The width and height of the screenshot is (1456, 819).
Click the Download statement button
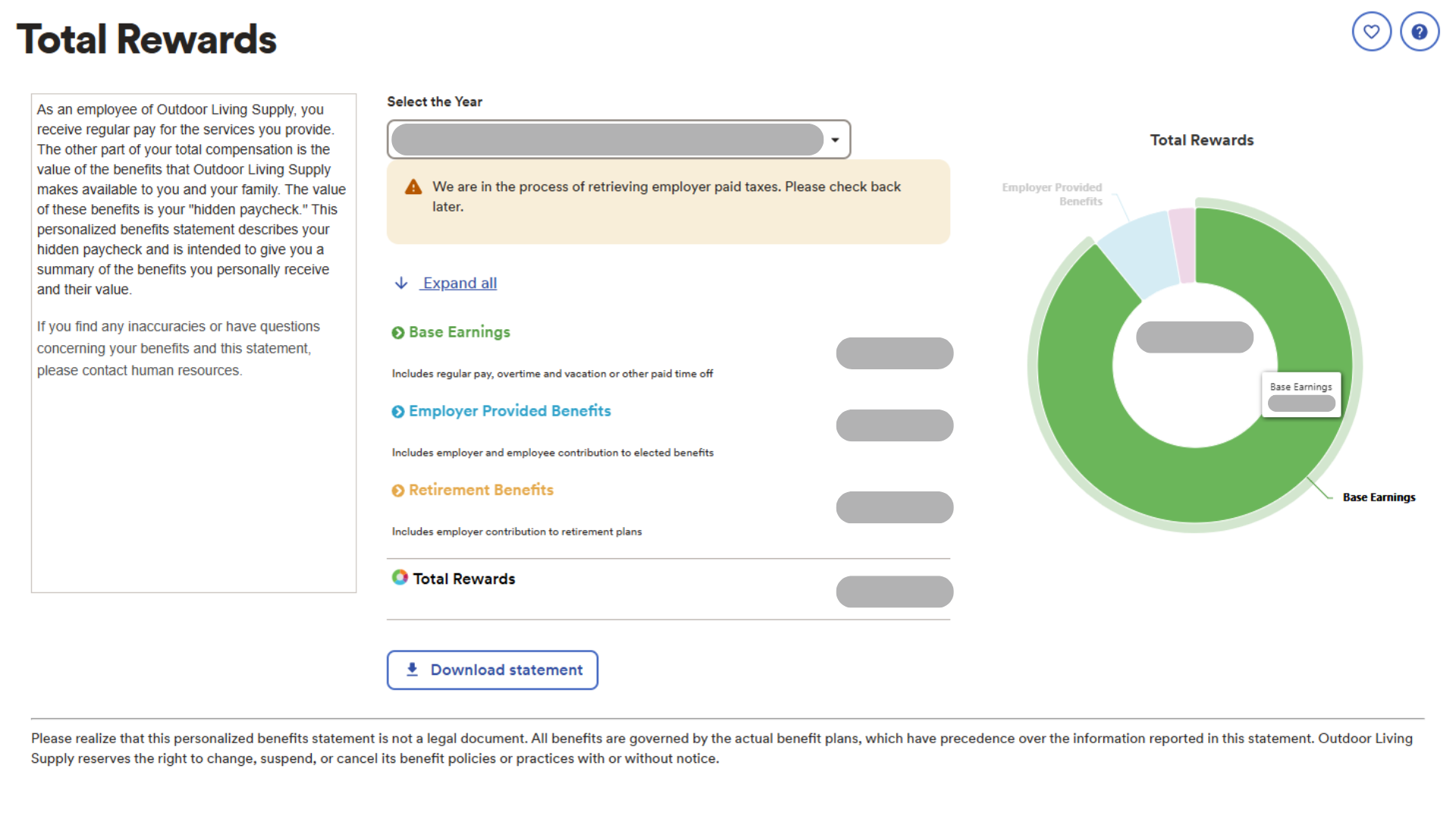click(x=492, y=670)
